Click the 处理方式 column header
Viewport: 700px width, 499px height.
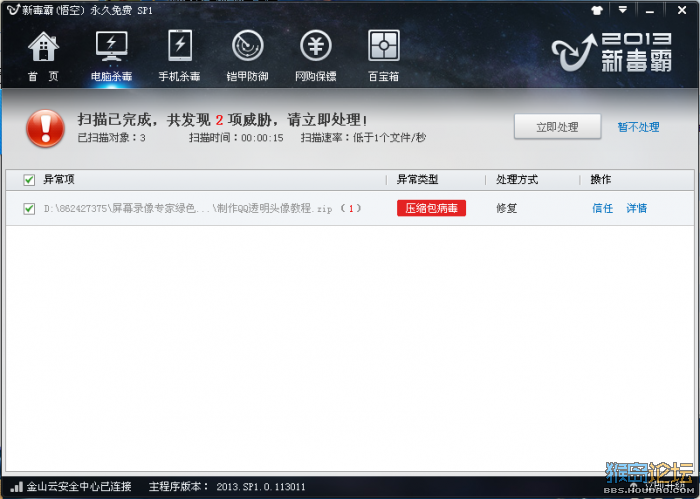click(517, 179)
